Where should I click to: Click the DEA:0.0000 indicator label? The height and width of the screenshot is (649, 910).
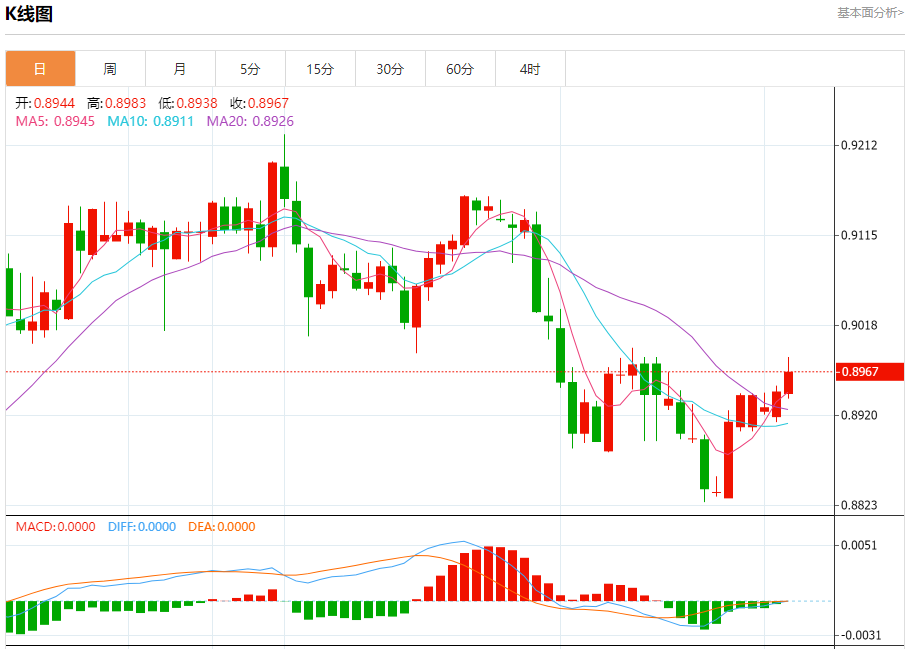coord(222,527)
